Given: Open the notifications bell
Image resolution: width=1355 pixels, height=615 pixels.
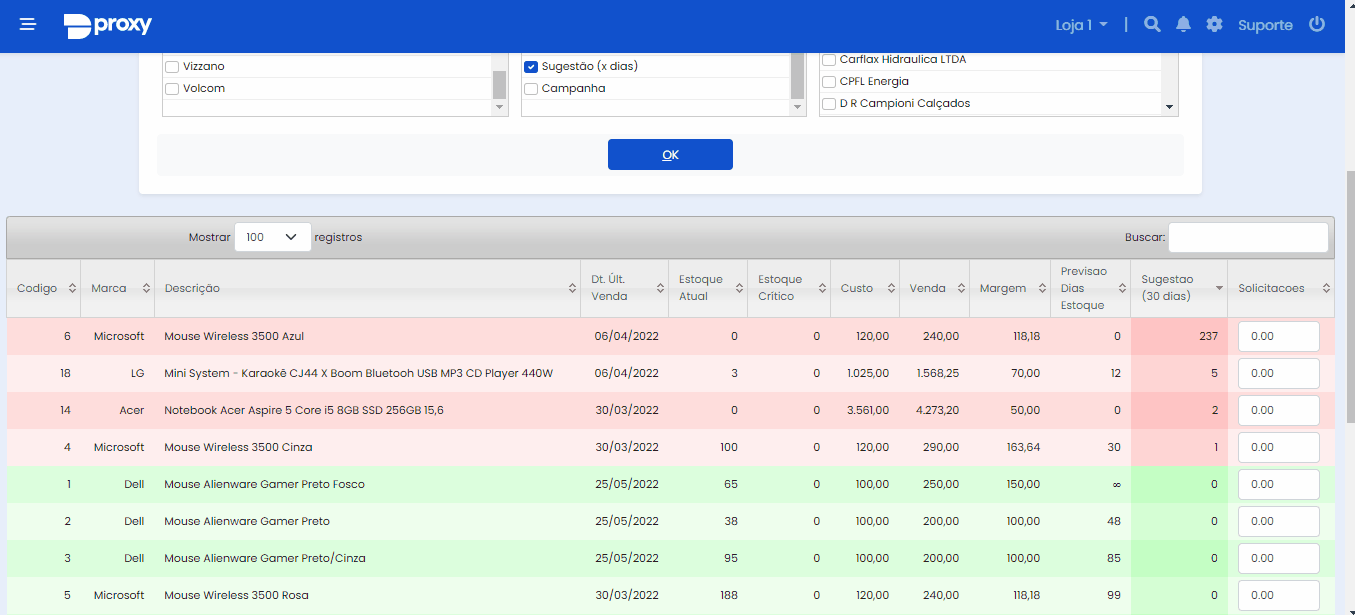Looking at the screenshot, I should 1183,24.
